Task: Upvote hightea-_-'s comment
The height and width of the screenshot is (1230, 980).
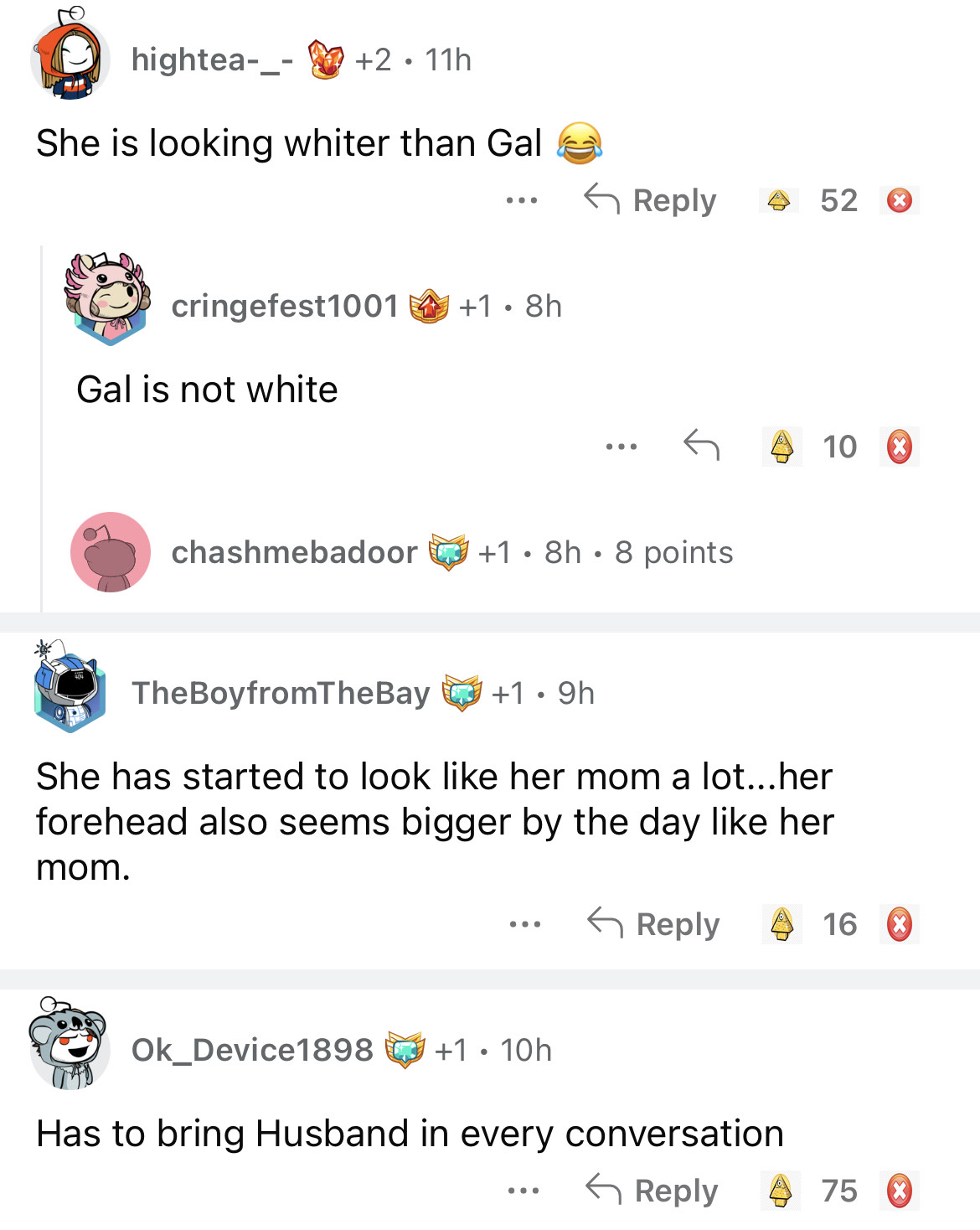Action: click(779, 201)
